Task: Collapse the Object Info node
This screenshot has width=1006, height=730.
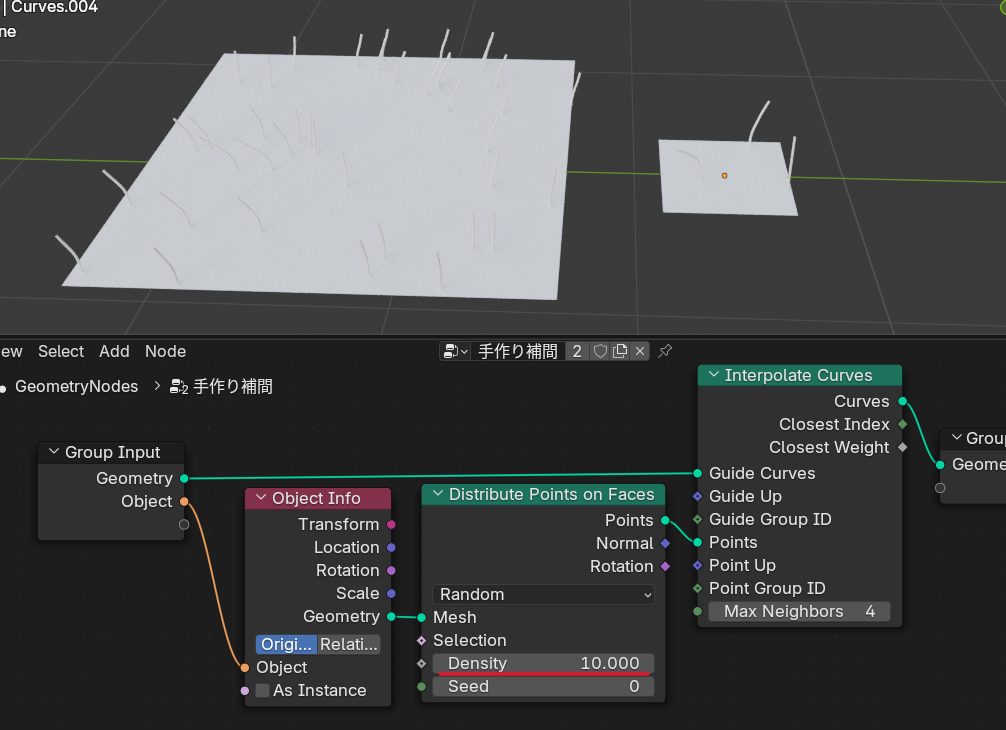Action: [x=261, y=498]
